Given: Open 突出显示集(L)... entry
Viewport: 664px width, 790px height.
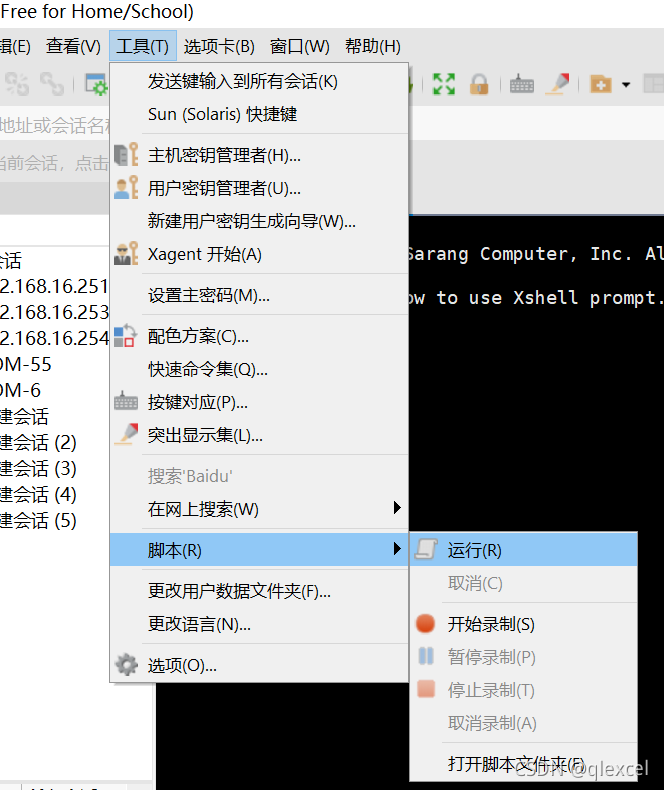Looking at the screenshot, I should click(x=259, y=435).
